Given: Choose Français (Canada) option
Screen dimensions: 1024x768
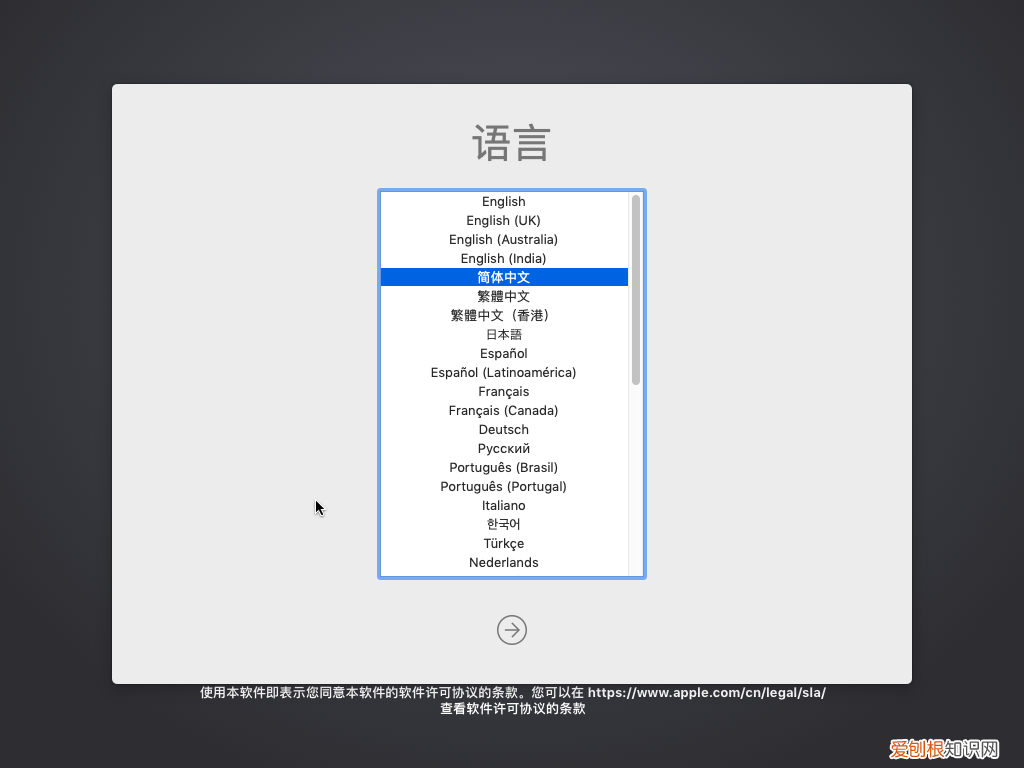Looking at the screenshot, I should pyautogui.click(x=504, y=411).
